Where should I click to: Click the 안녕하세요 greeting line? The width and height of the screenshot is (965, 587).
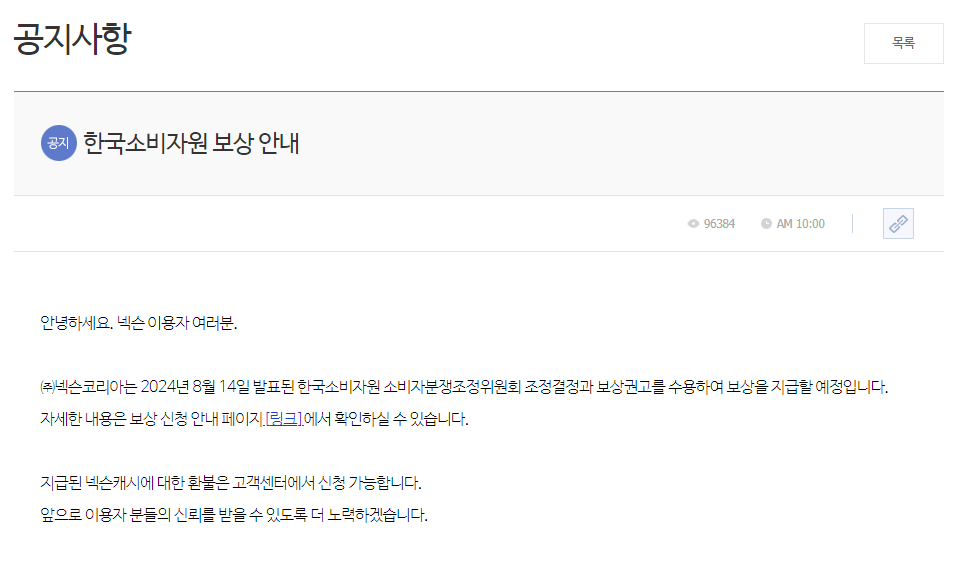coord(138,323)
